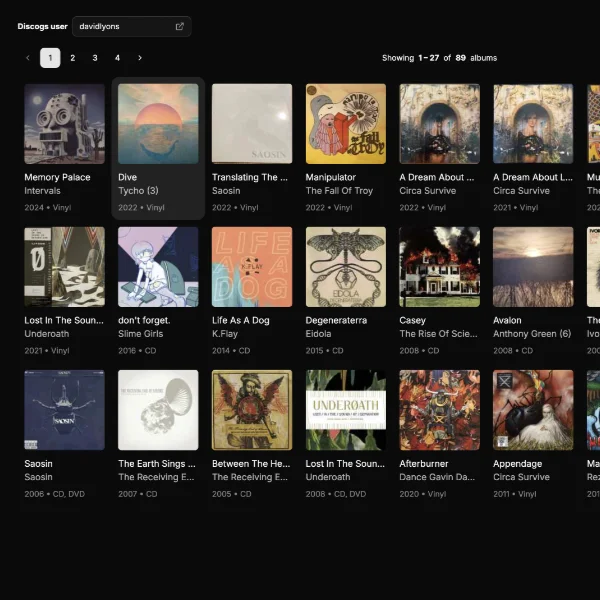Select pagination page 1
The height and width of the screenshot is (600, 600).
pyautogui.click(x=50, y=58)
